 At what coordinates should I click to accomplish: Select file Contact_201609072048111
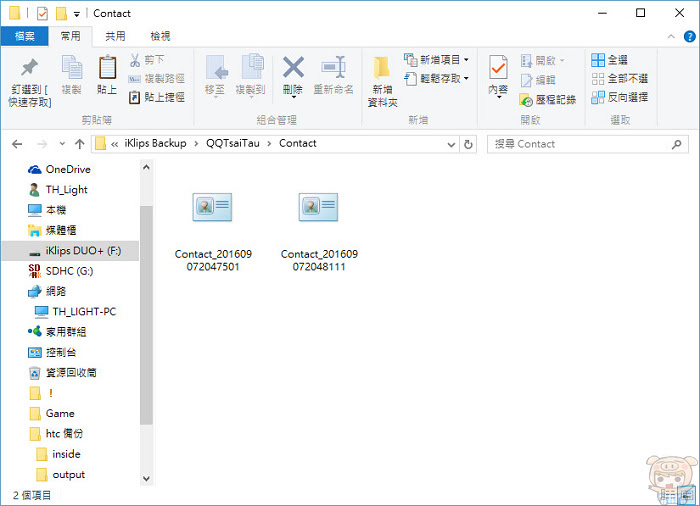[319, 232]
